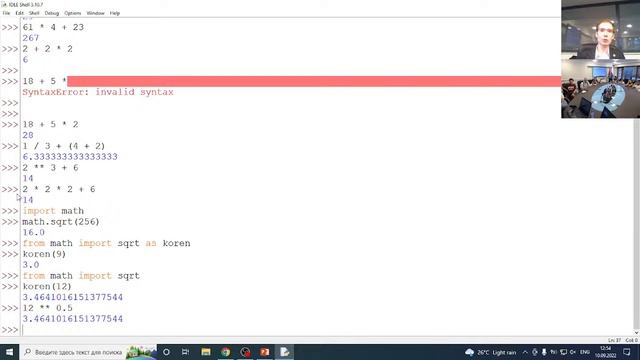The image size is (640, 360).
Task: Open the File menu in IDLE Shell
Action: 6,13
